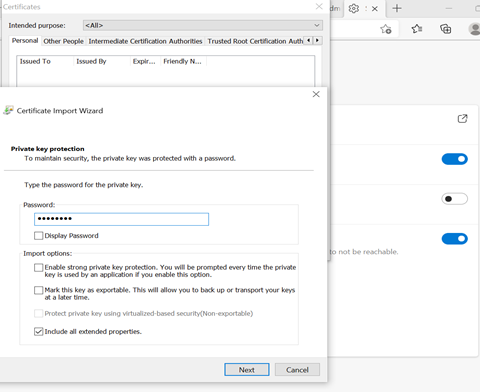The height and width of the screenshot is (392, 480).
Task: Turn on the disabled settings toggle
Action: click(455, 199)
